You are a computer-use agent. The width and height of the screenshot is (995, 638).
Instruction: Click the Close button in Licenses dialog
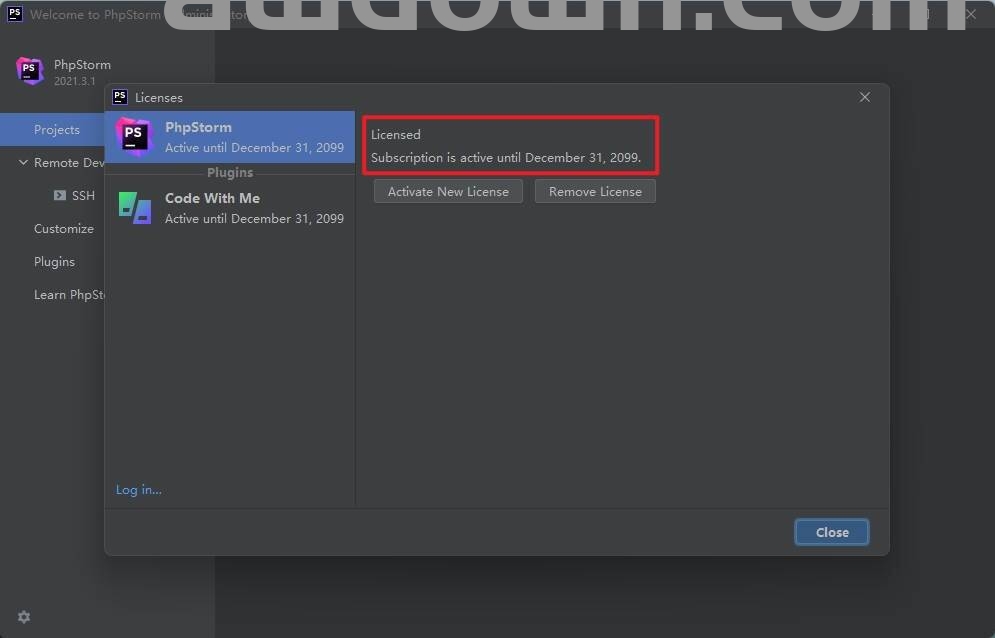831,532
